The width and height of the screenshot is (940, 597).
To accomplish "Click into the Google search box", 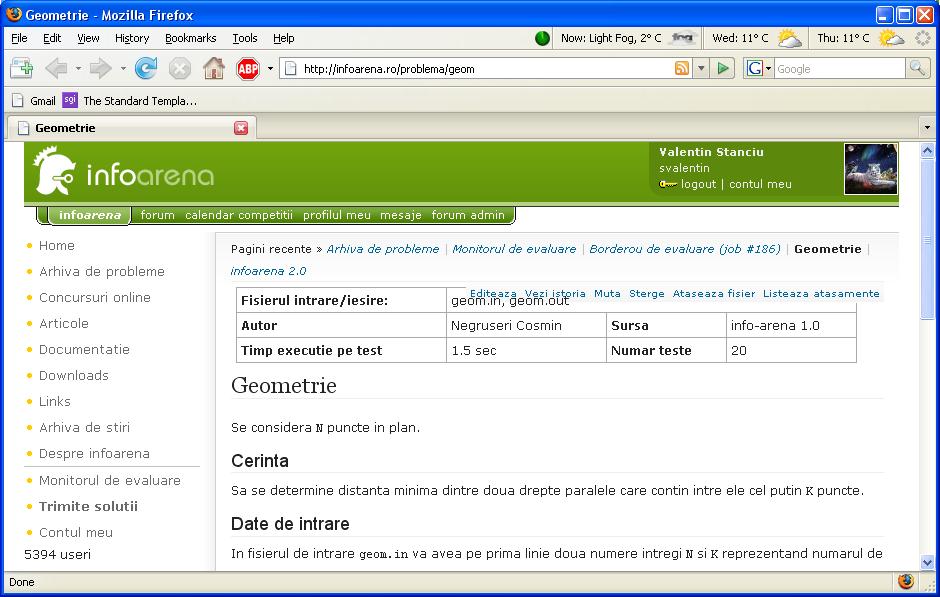I will pyautogui.click(x=839, y=68).
